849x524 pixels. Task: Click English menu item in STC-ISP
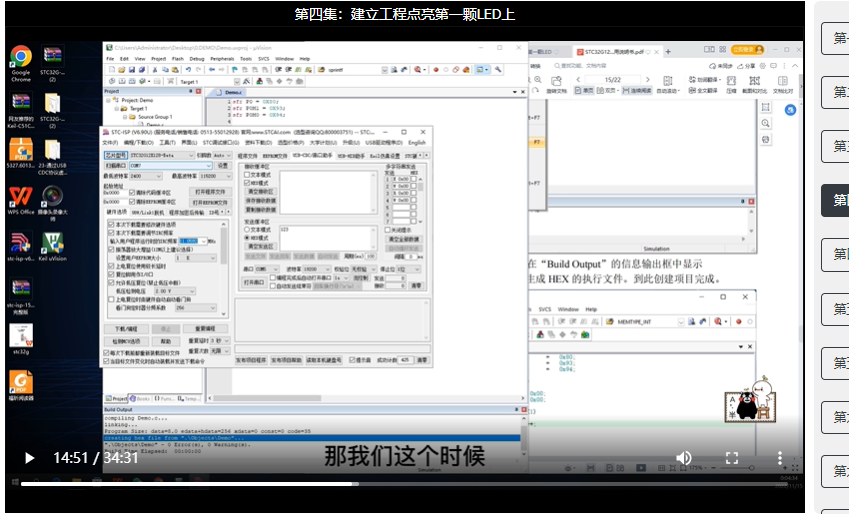click(x=416, y=143)
